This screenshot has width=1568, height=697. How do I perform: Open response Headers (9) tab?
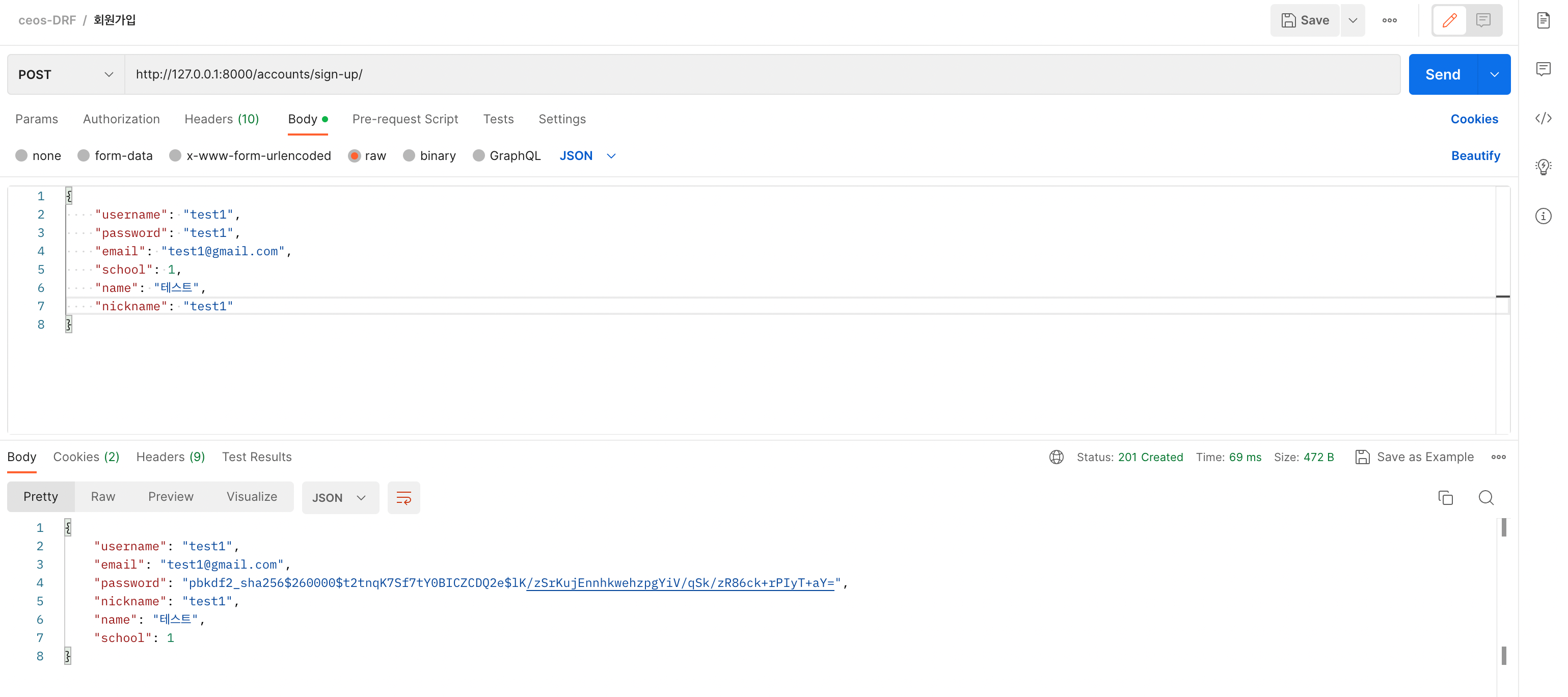click(171, 457)
